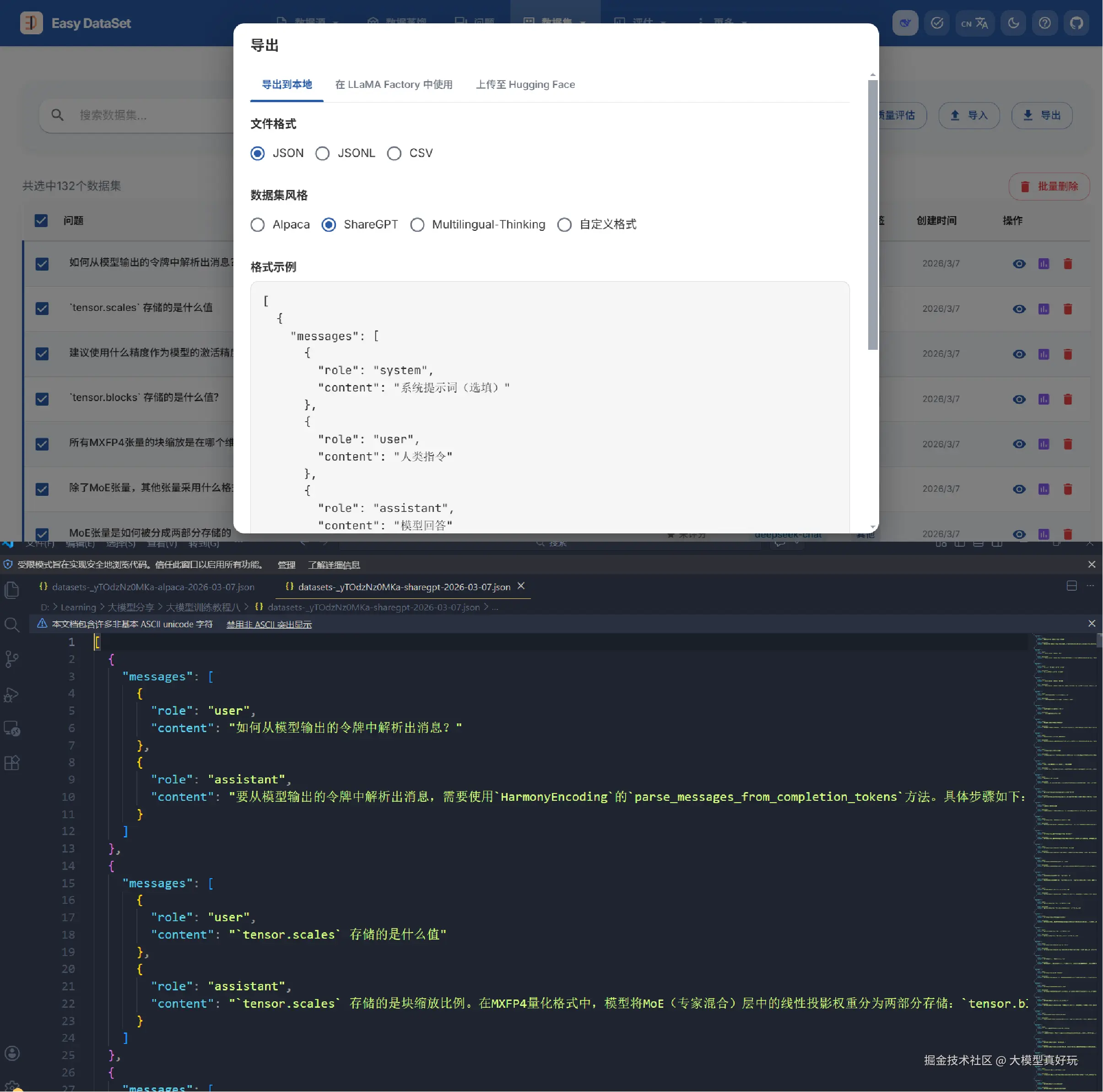The height and width of the screenshot is (1092, 1103).
Task: View first dataset with eye icon
Action: 1019,264
